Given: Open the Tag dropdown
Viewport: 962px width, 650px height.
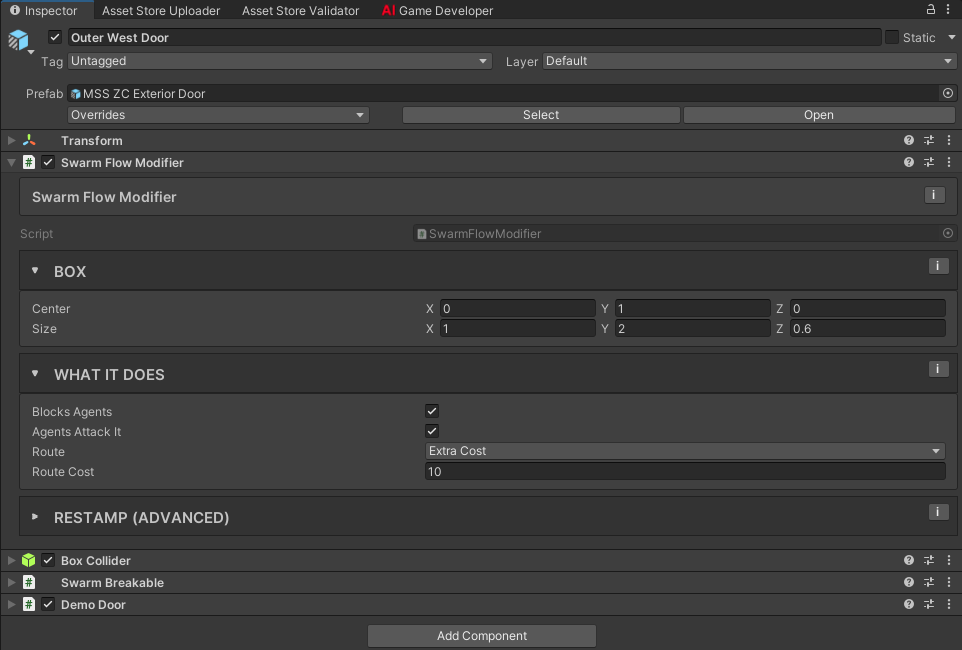Looking at the screenshot, I should (280, 61).
